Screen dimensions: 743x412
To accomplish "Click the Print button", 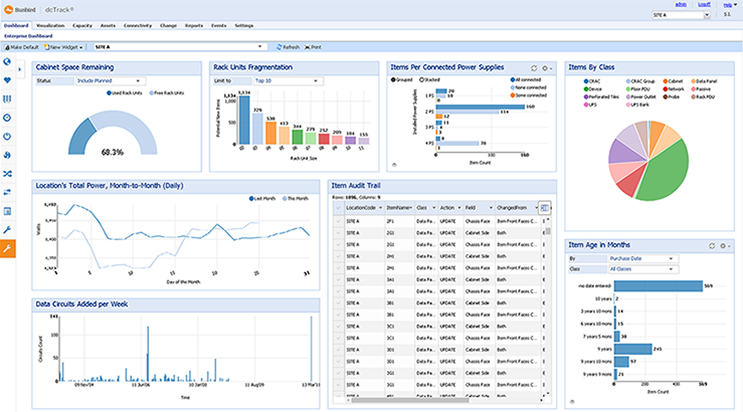I will coord(313,47).
